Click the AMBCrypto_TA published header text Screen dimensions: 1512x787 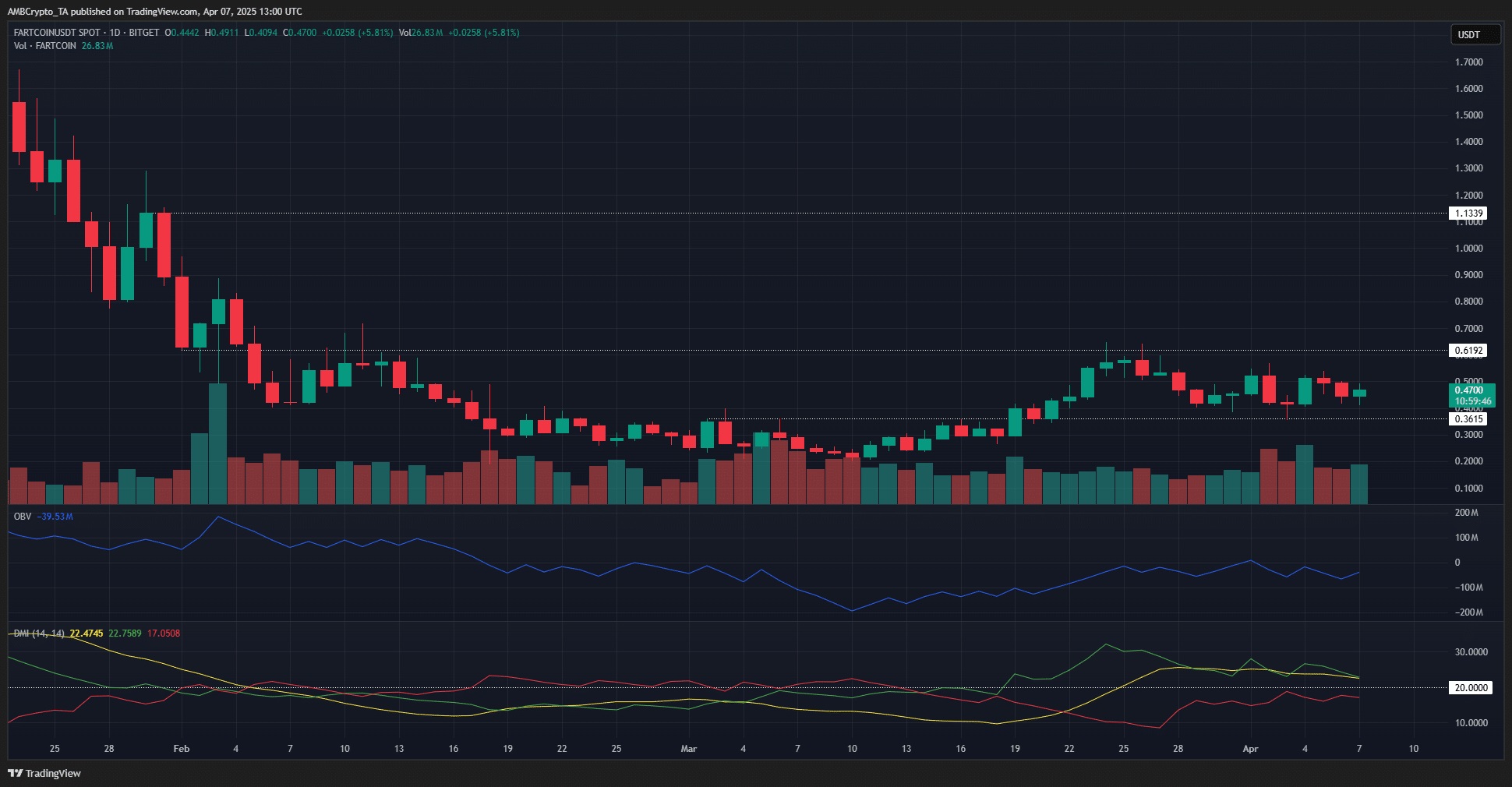155,12
